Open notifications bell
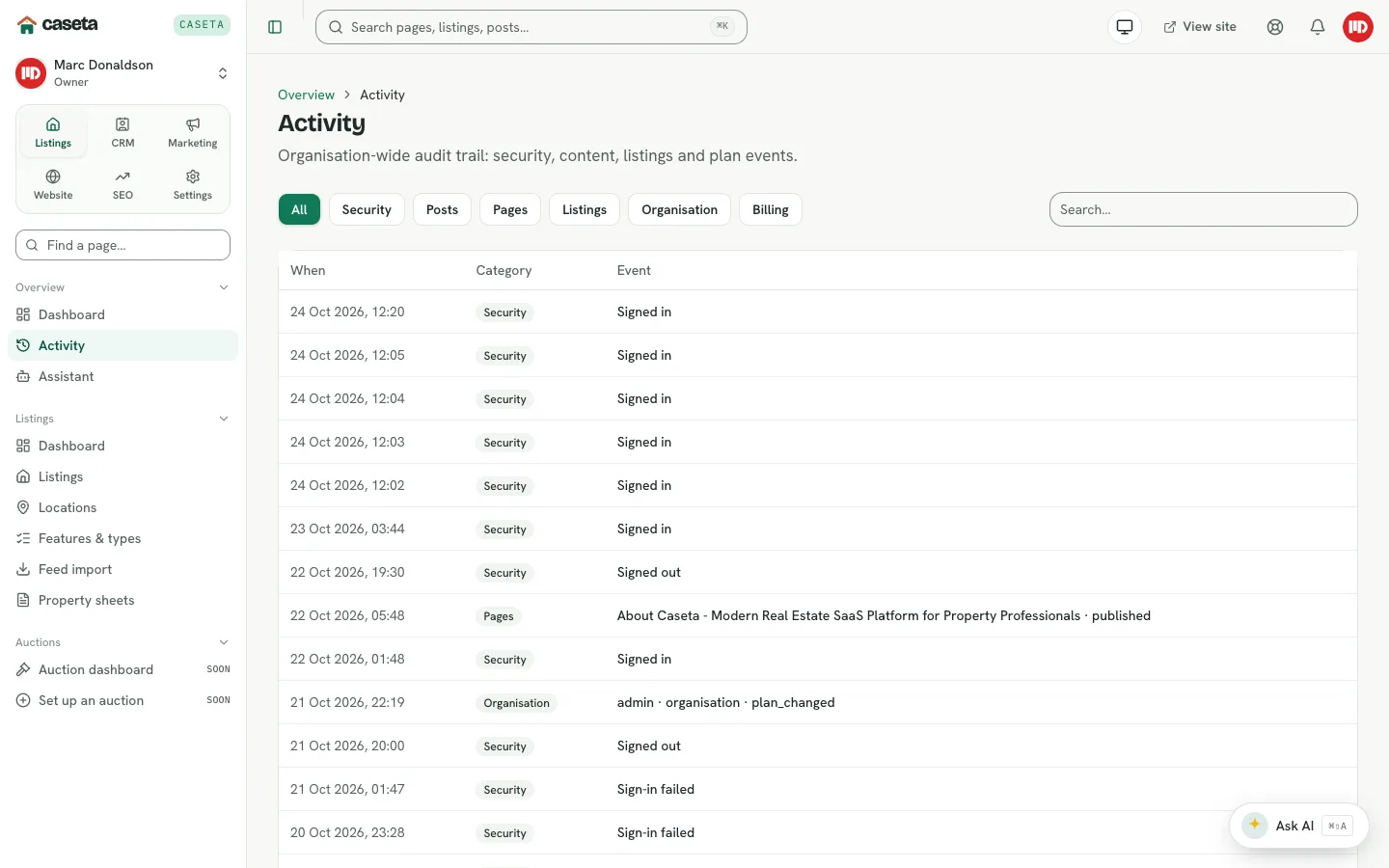This screenshot has height=868, width=1389. click(1318, 27)
